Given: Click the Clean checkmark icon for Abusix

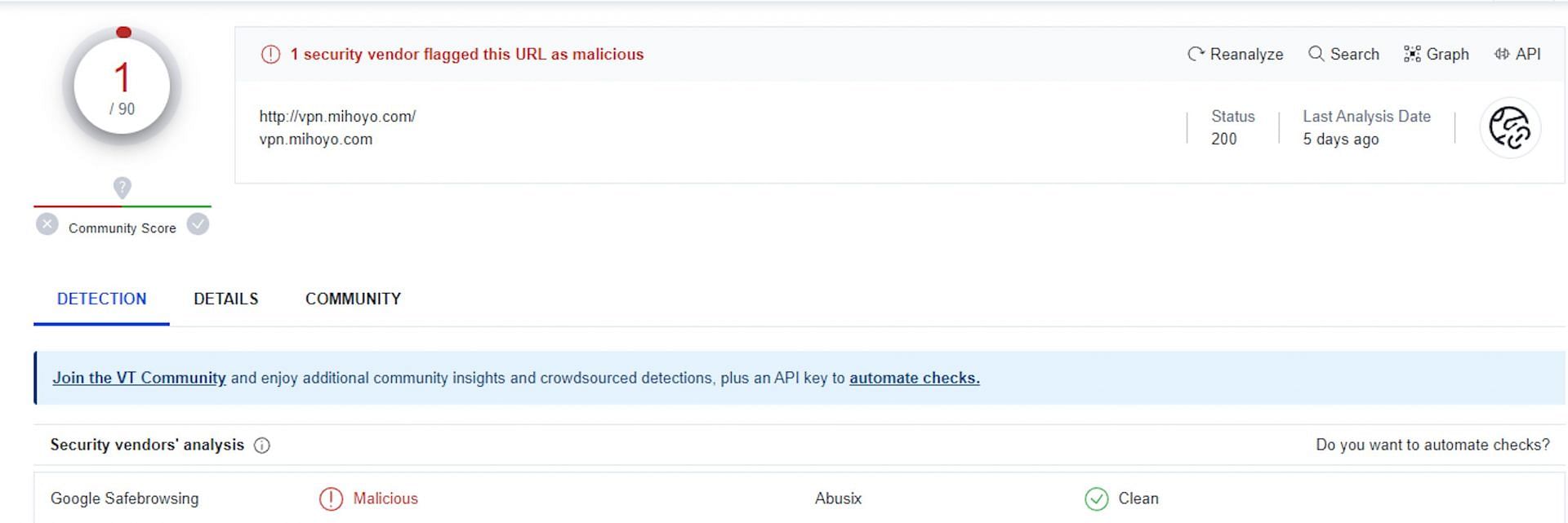Looking at the screenshot, I should pos(1096,499).
